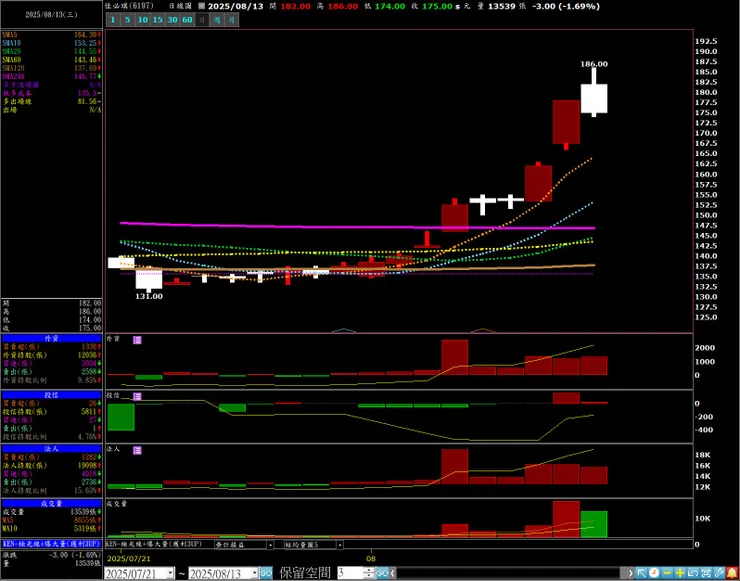Click the orange clock icon in bottom toolbar

point(654,573)
